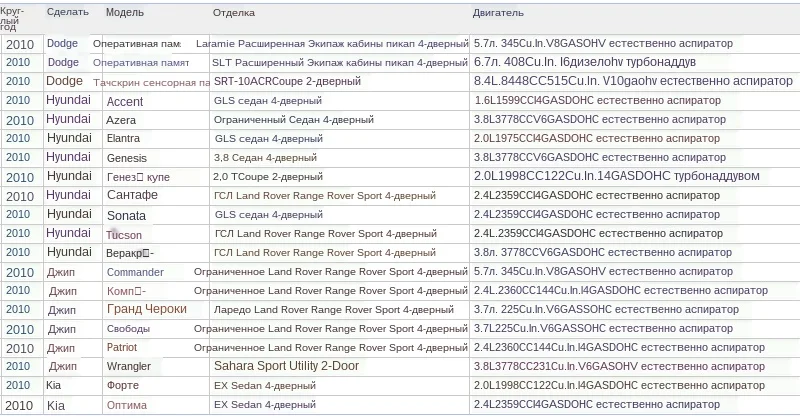Image resolution: width=800 pixels, height=418 pixels.
Task: Select the "Форте" model cell
Action: click(x=122, y=385)
